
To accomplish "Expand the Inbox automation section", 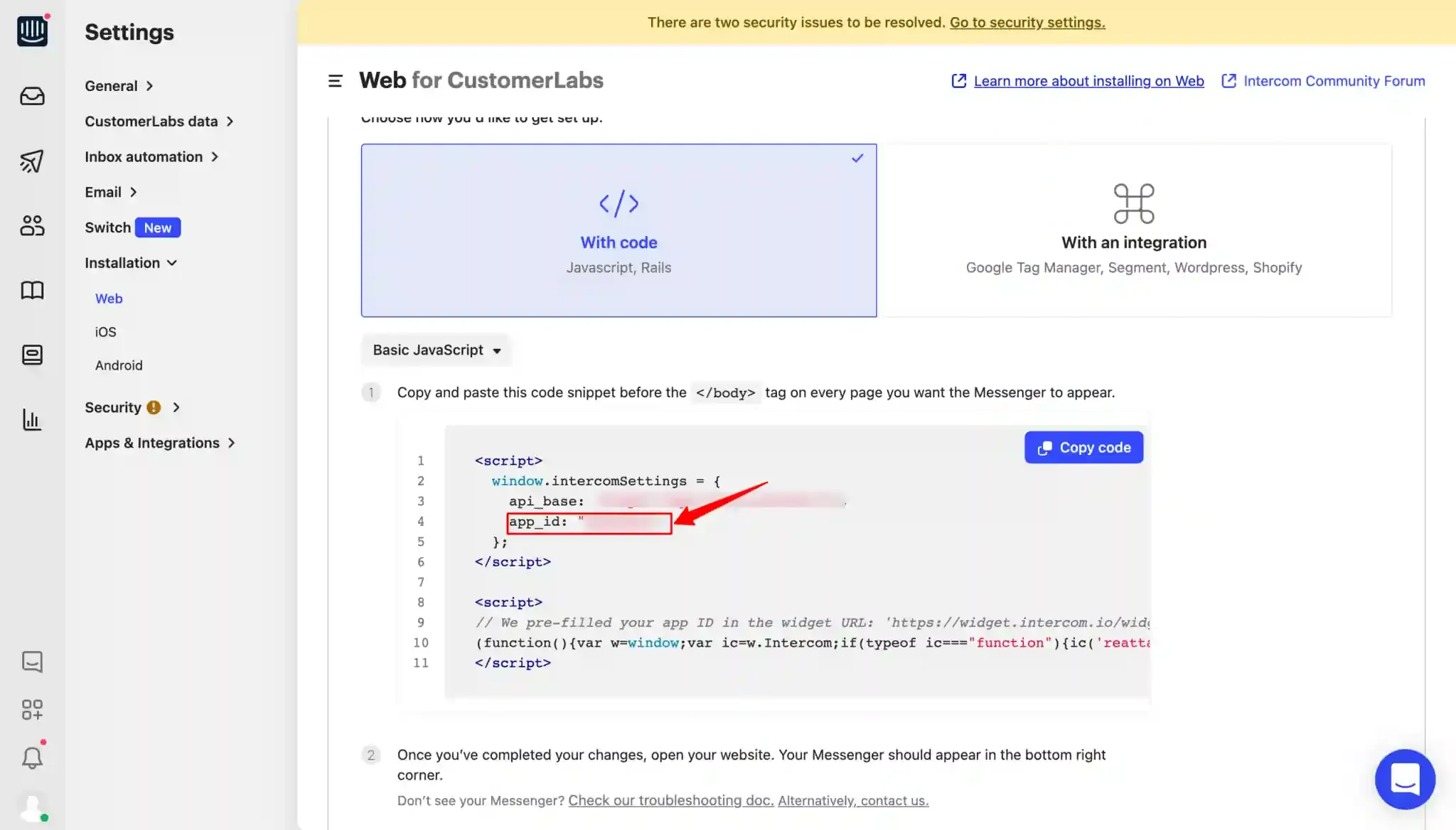I will [151, 157].
